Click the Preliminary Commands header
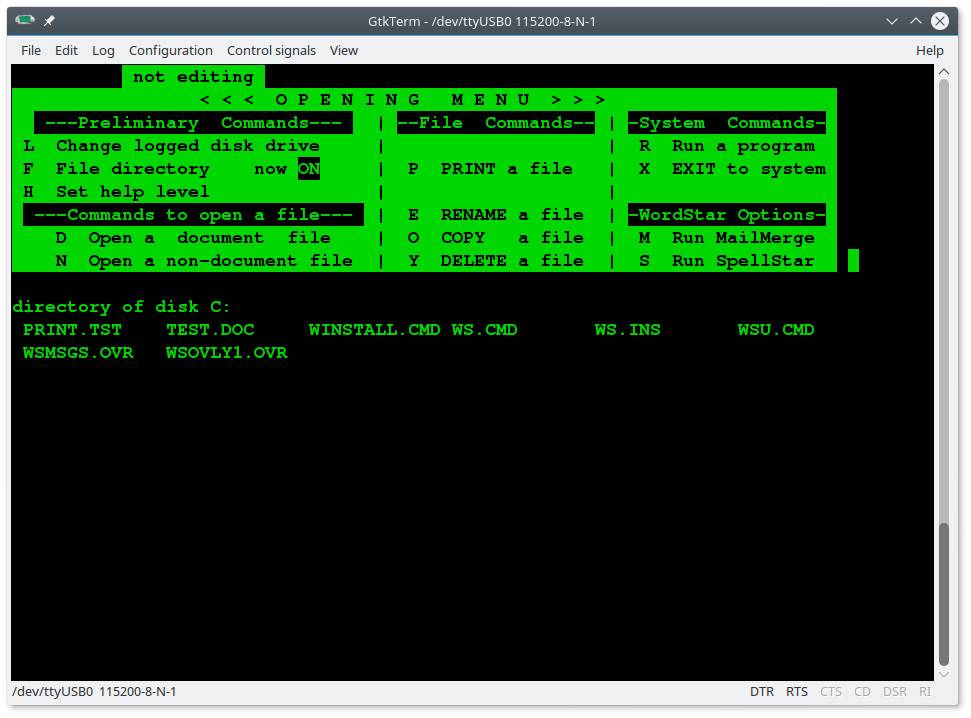 pyautogui.click(x=193, y=123)
